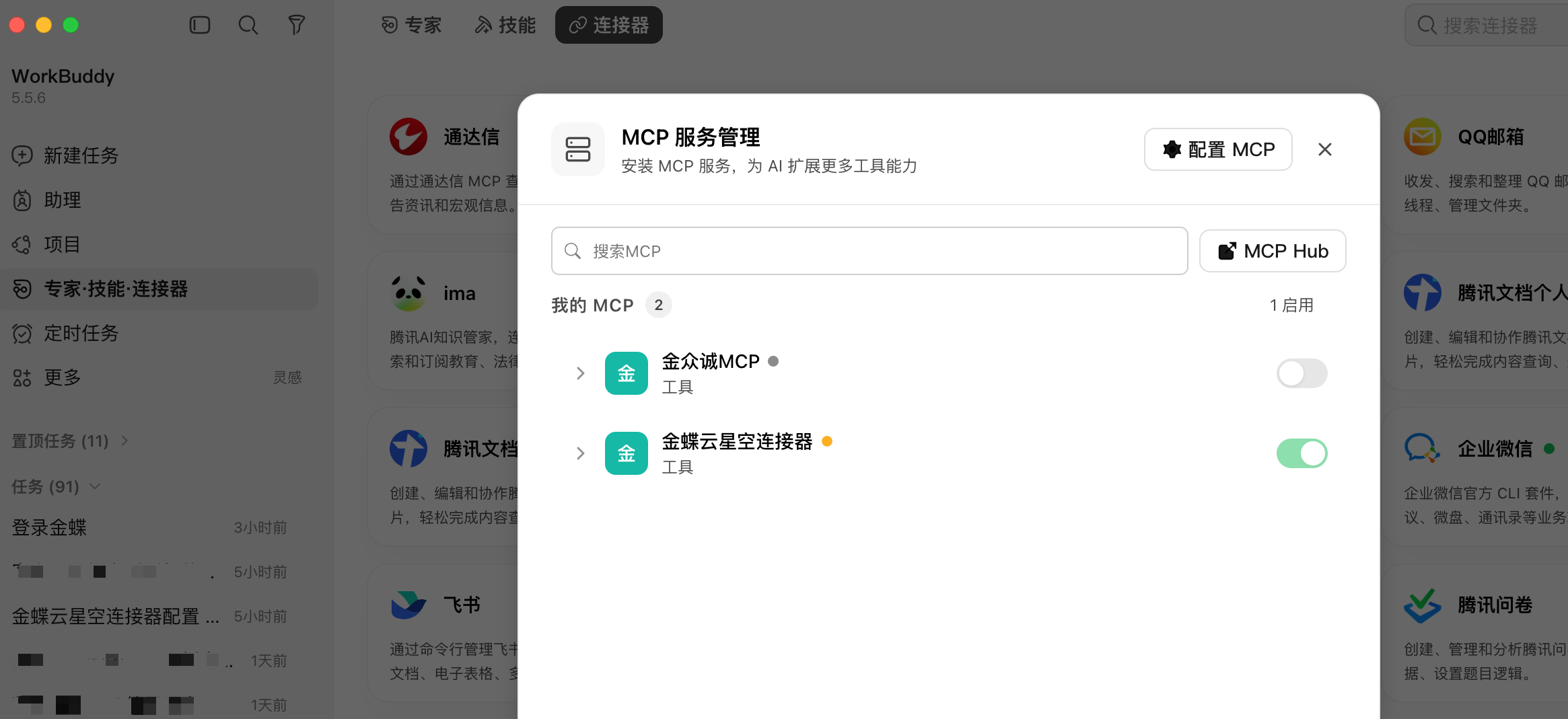Enable the 金众诚MCP toggle
1568x719 pixels.
pos(1302,373)
